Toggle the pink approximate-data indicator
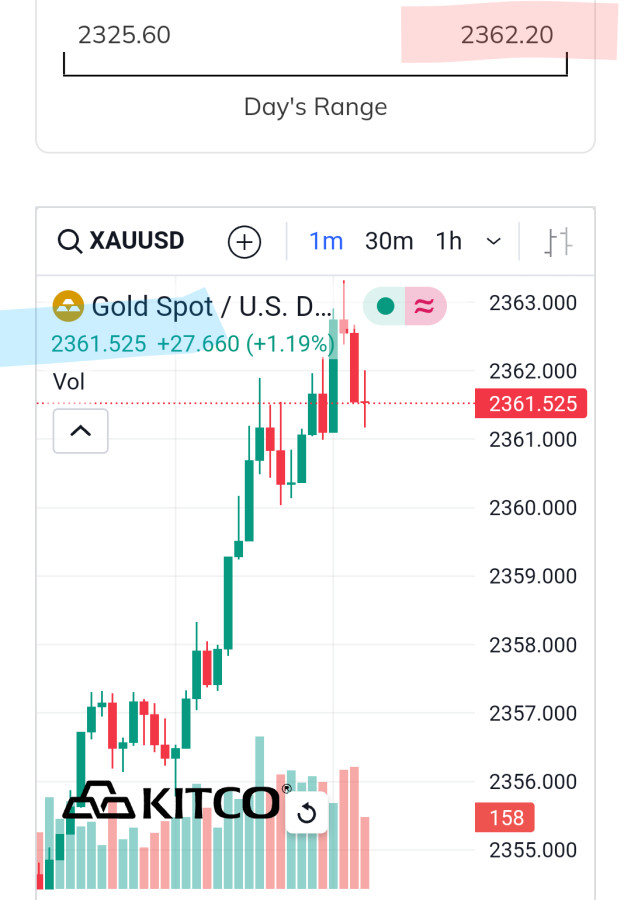631x900 pixels. click(x=425, y=306)
